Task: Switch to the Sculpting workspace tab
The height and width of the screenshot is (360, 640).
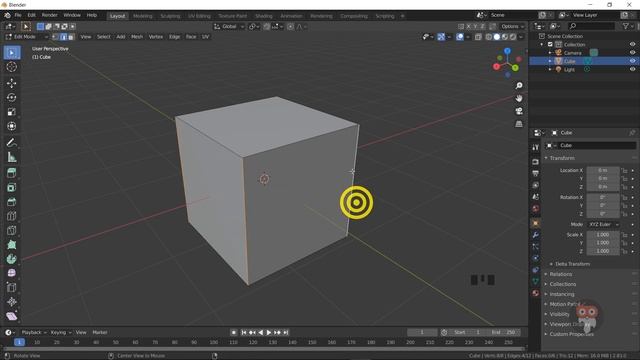Action: pos(170,16)
